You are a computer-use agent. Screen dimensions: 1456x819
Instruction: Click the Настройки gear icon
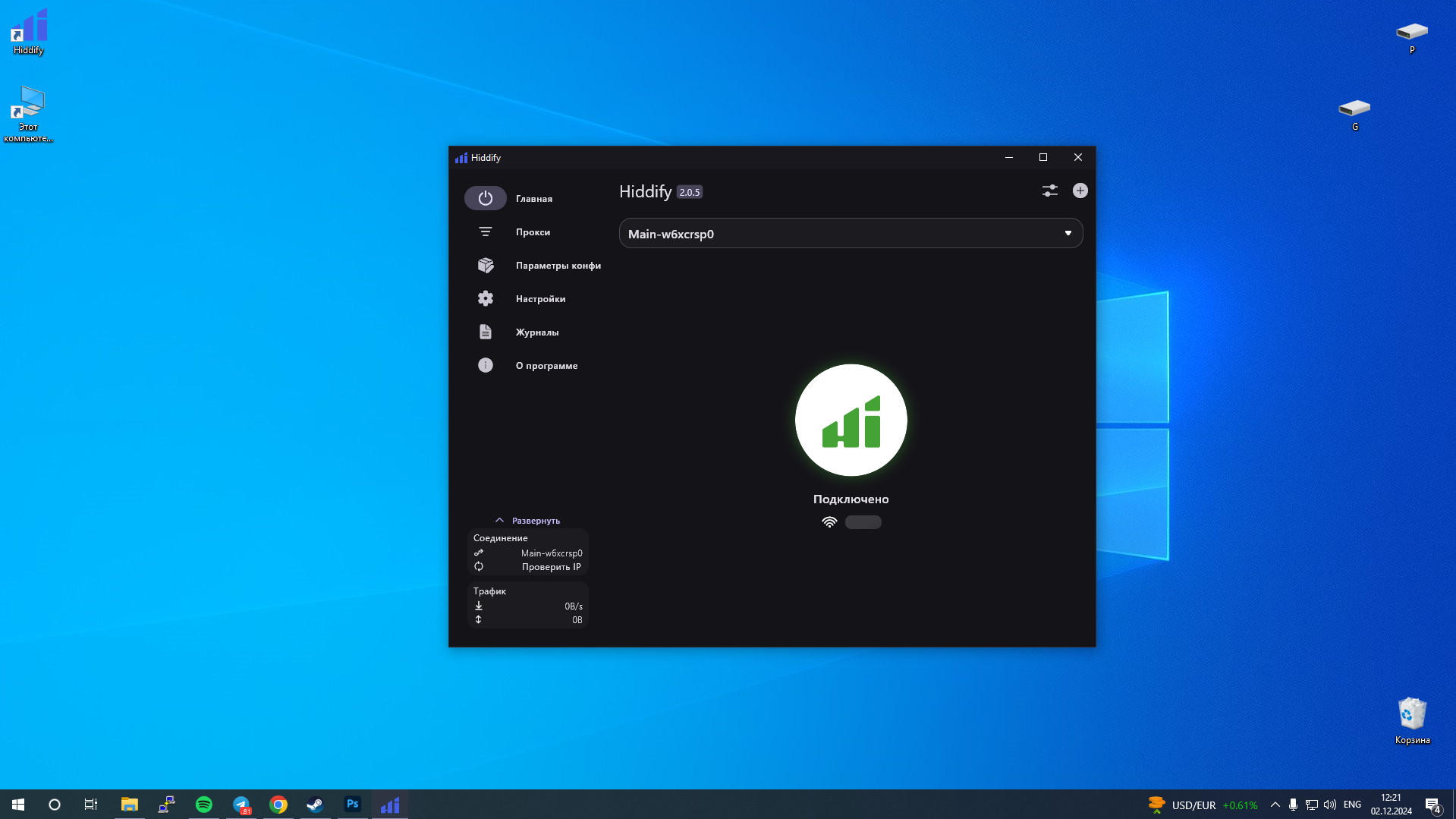[486, 298]
